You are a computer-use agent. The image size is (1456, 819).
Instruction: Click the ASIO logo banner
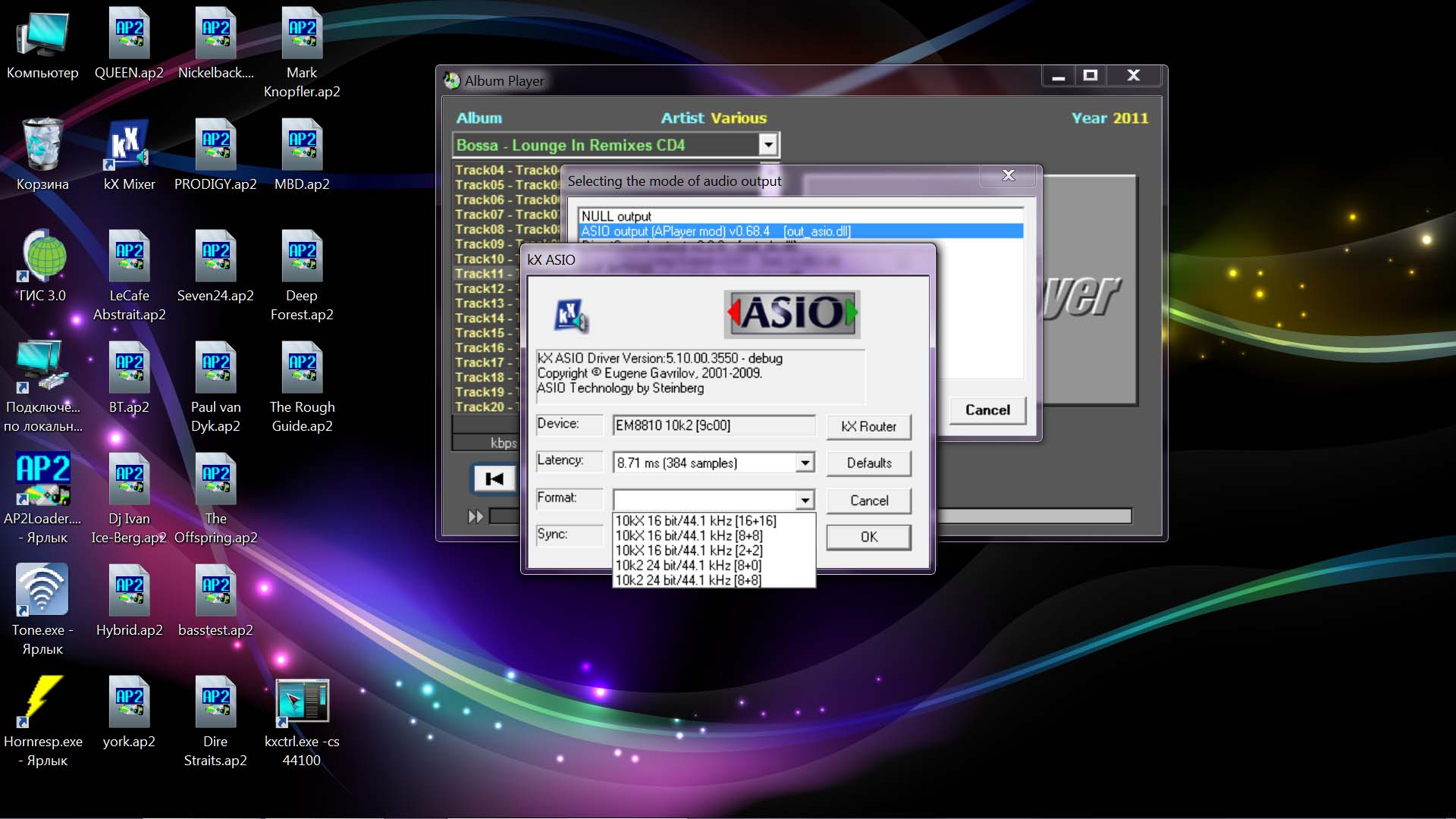[x=792, y=313]
